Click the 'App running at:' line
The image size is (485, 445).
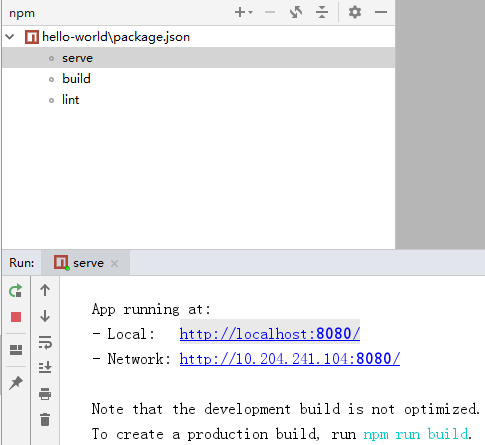151,309
